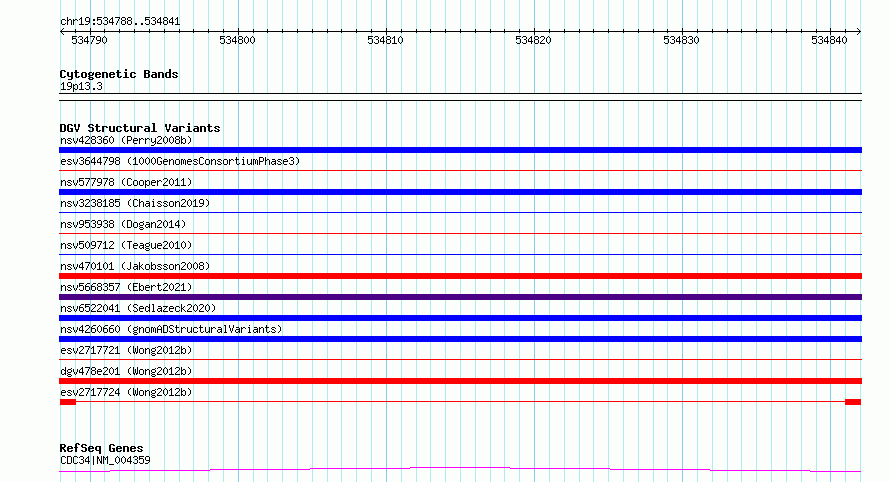Click the blue bar under nsv4260660
This screenshot has width=890, height=482.
[460, 339]
